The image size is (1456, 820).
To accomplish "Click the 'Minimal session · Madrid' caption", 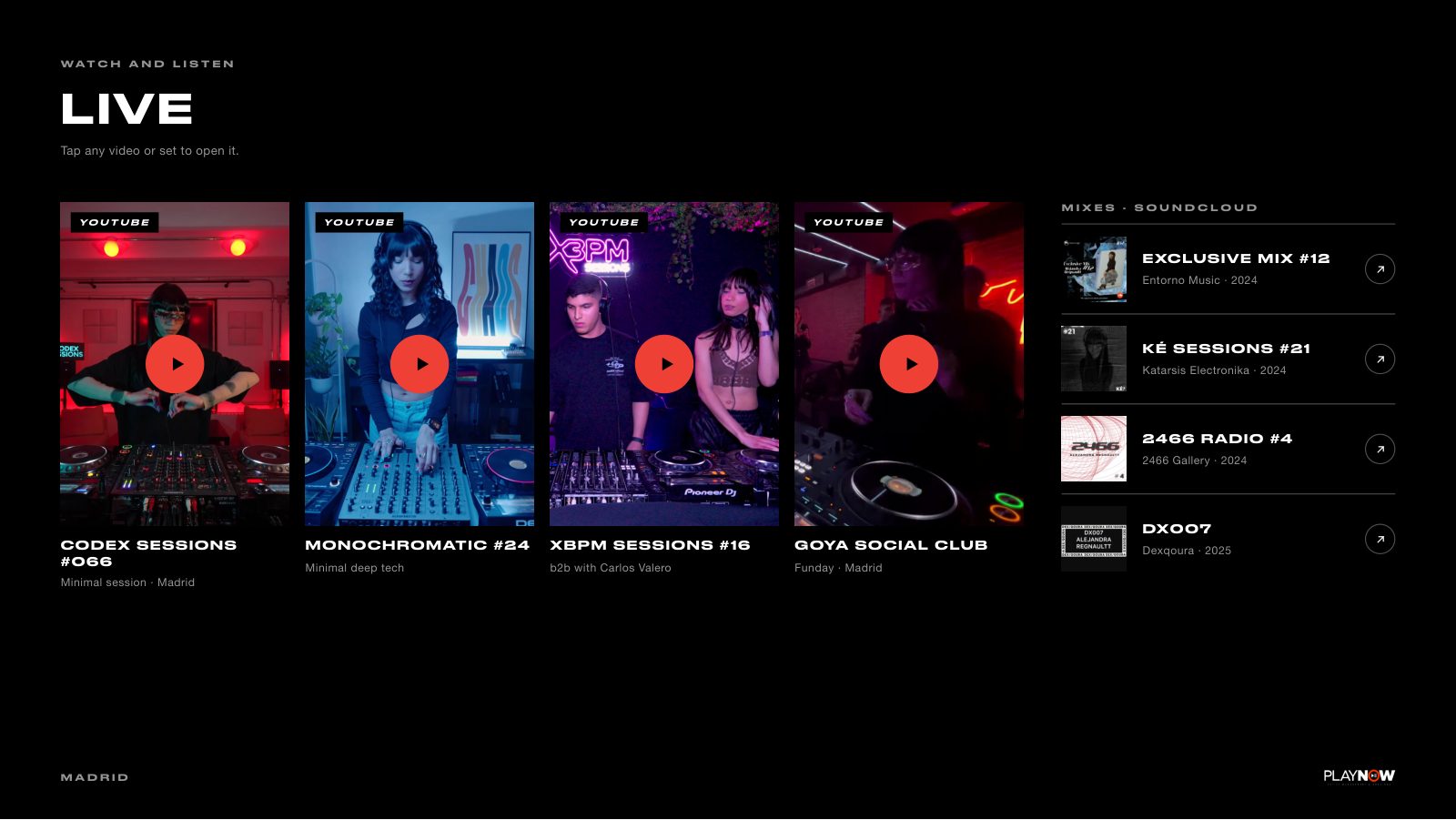I will point(127,582).
